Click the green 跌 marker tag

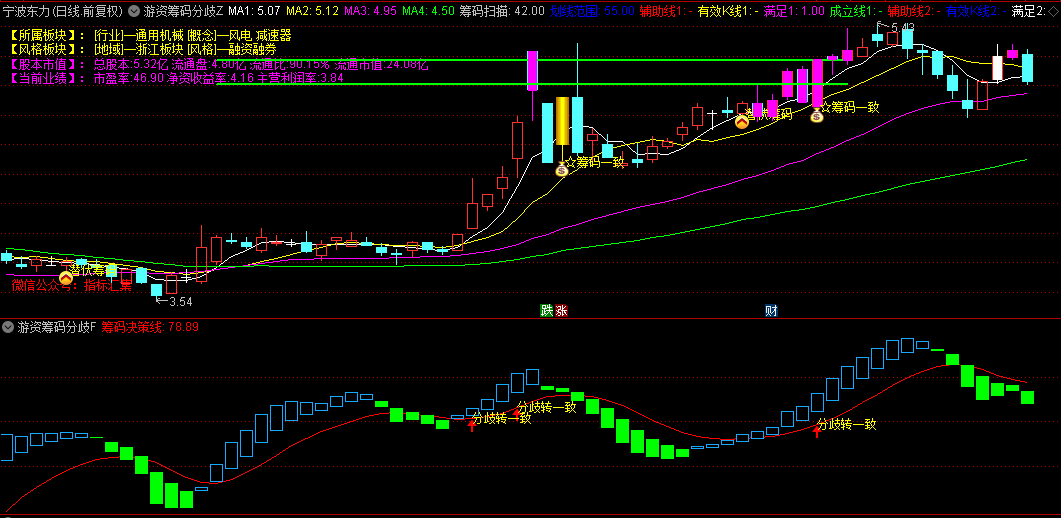click(546, 311)
